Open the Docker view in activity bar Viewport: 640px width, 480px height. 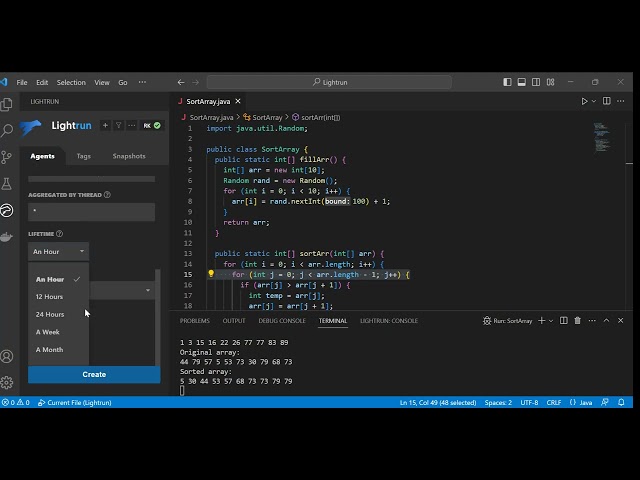point(7,237)
